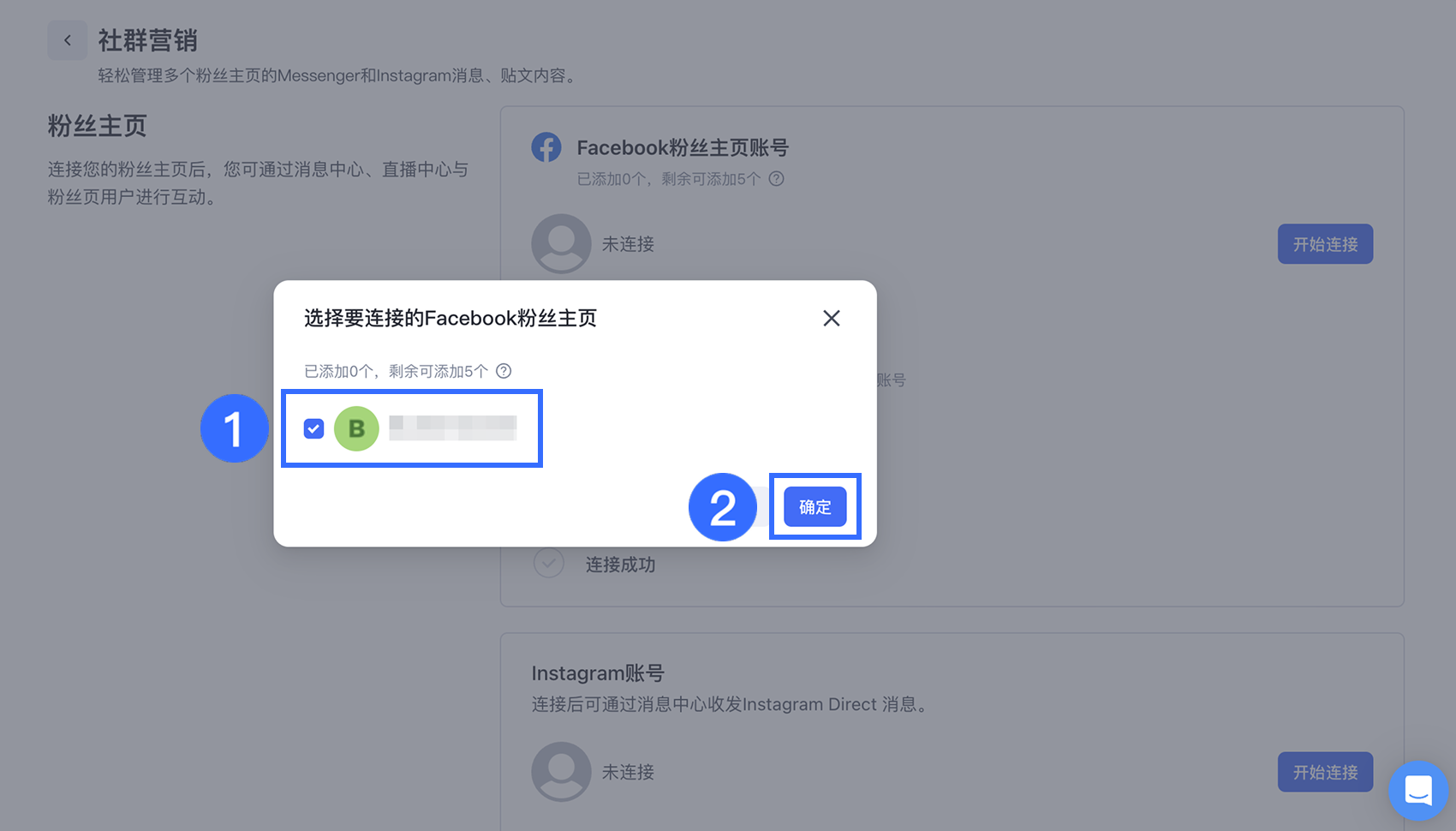Click the Facebook粉丝主页账号 heading
This screenshot has height=831, width=1456.
pyautogui.click(x=683, y=147)
